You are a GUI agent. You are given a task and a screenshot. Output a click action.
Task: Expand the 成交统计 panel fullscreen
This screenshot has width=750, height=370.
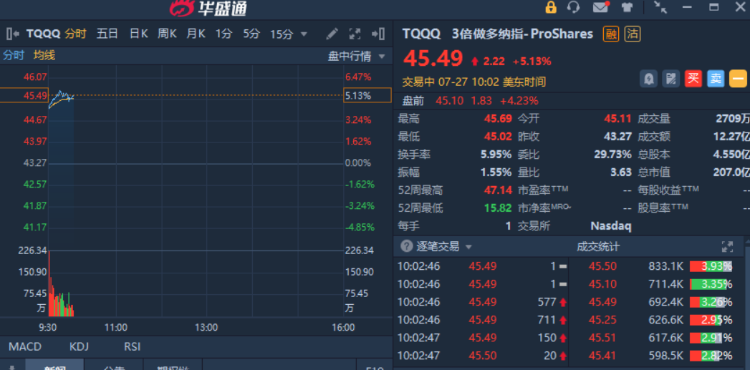[727, 247]
